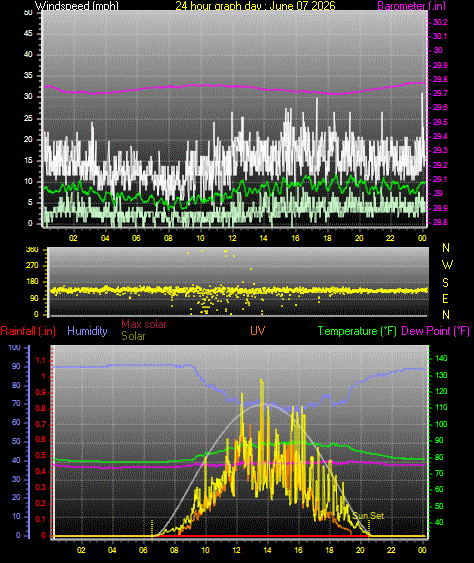The height and width of the screenshot is (563, 474).
Task: Click the '29.5' barometer axis value
Action: pos(440,122)
